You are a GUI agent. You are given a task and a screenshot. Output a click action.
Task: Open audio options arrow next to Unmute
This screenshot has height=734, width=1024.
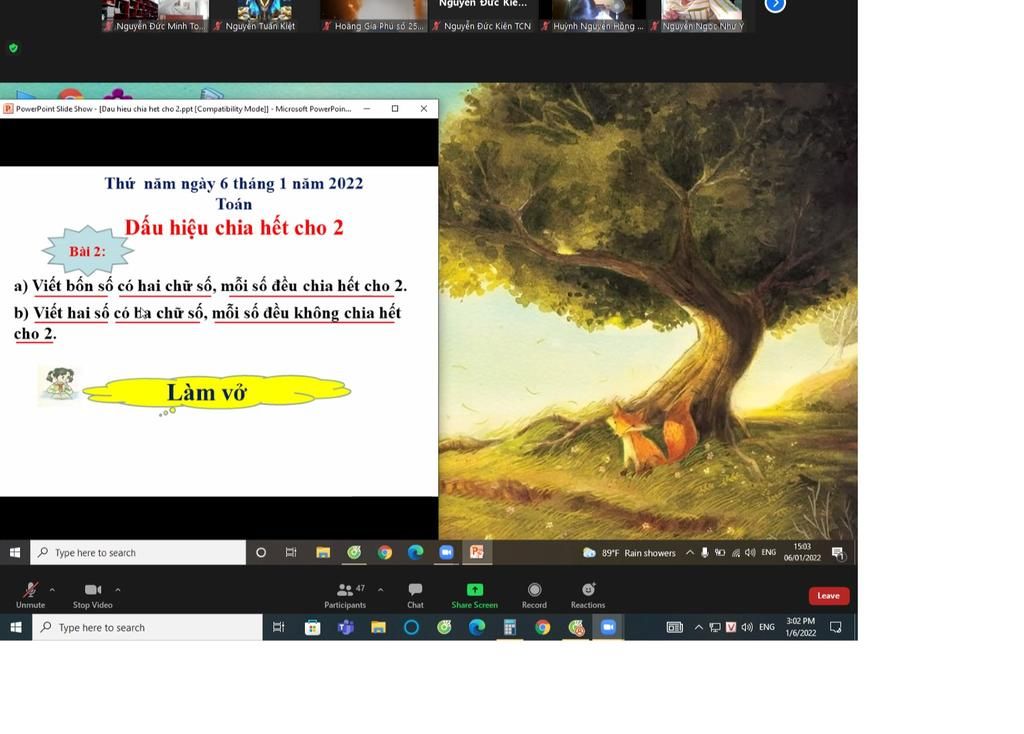(52, 590)
